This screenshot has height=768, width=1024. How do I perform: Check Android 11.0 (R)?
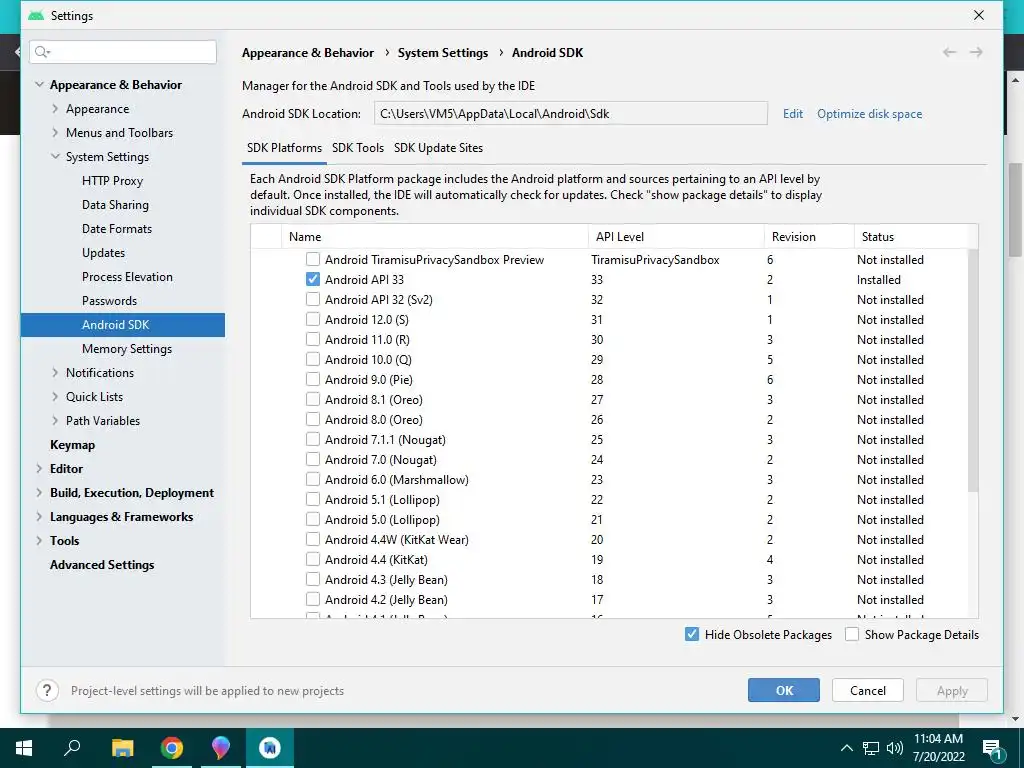pos(313,340)
